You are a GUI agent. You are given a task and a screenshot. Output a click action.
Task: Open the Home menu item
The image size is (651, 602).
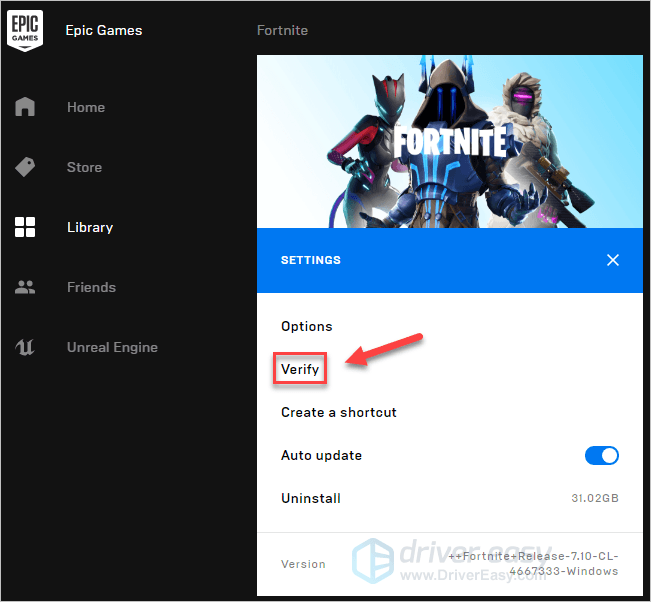(x=86, y=107)
